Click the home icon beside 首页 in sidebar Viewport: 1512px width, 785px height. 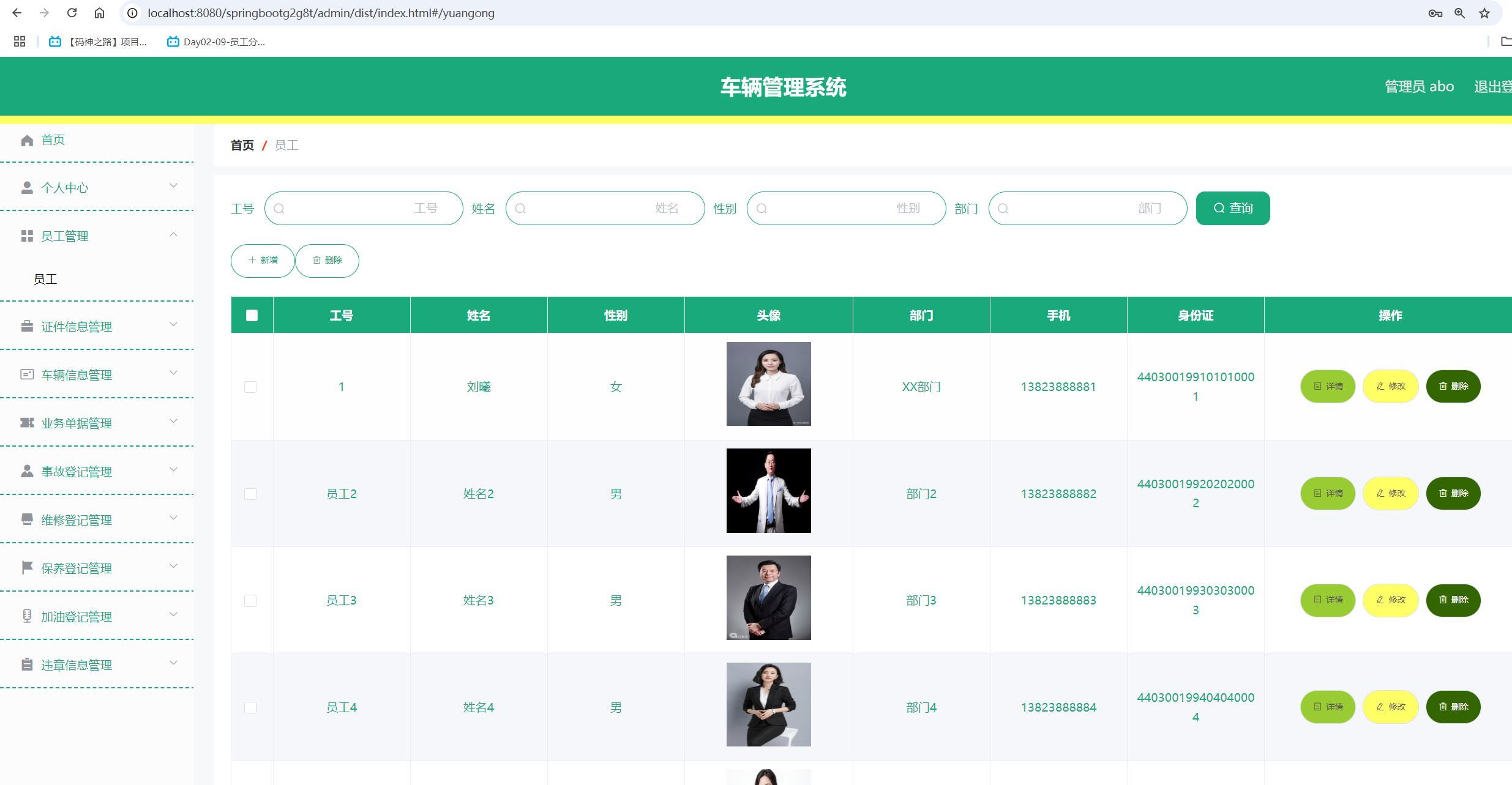(x=27, y=140)
